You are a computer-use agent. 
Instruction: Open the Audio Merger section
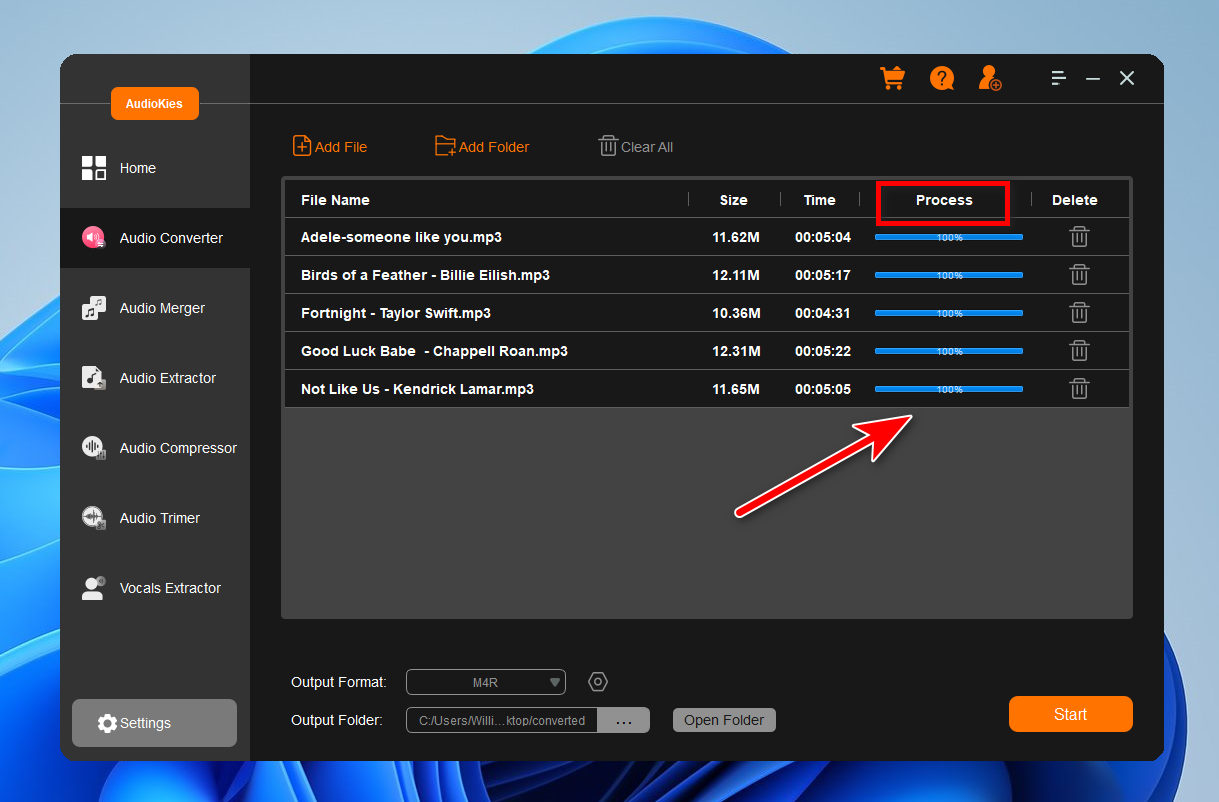point(155,308)
